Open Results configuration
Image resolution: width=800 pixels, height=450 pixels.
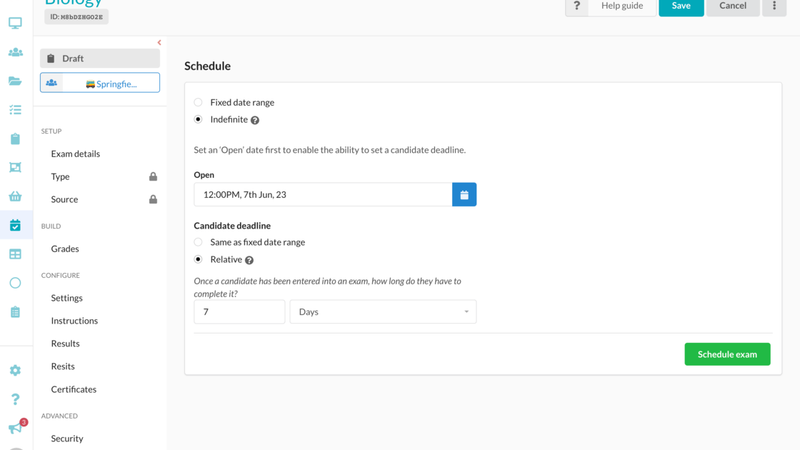65,343
